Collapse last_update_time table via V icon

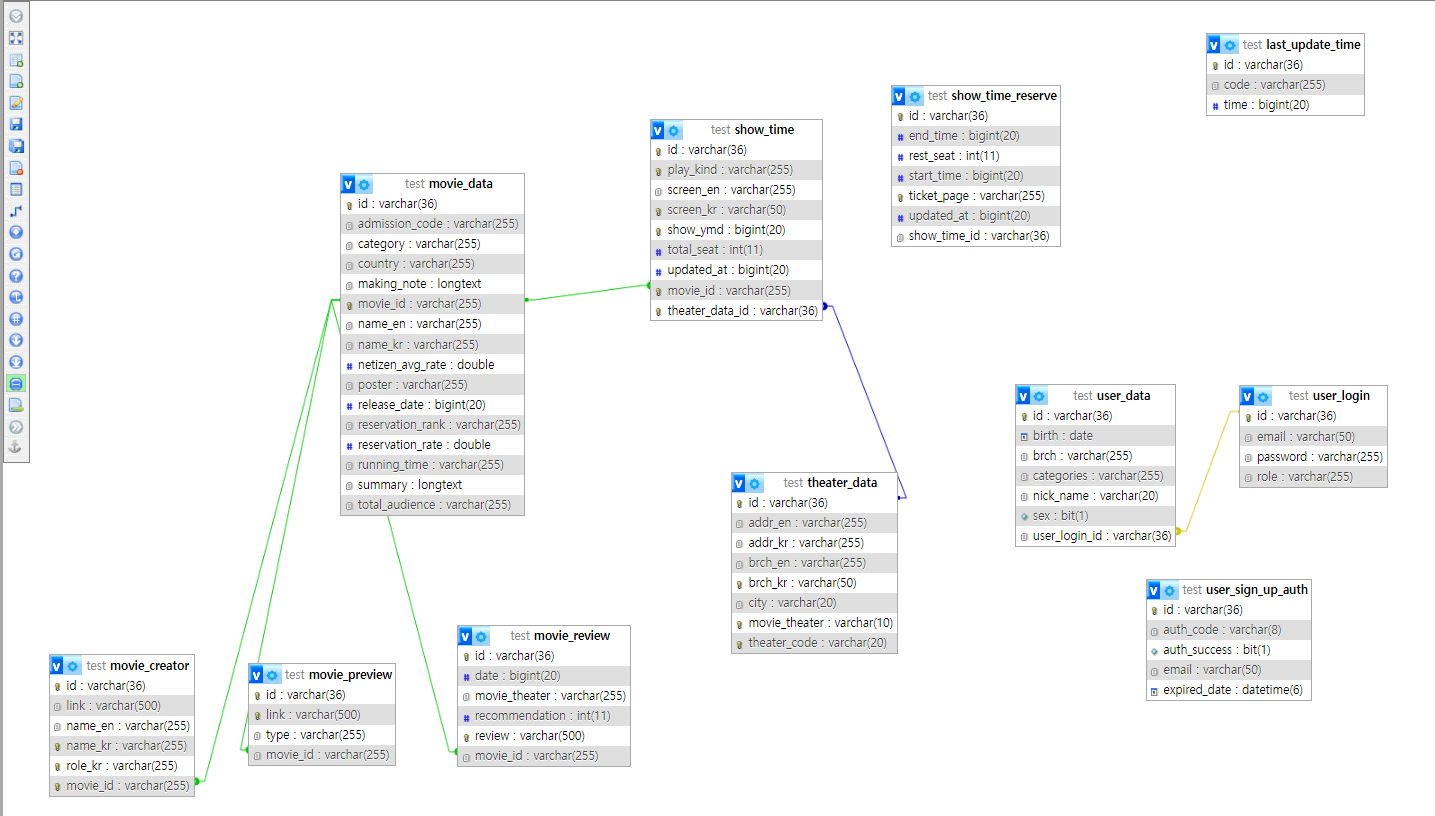click(1214, 45)
